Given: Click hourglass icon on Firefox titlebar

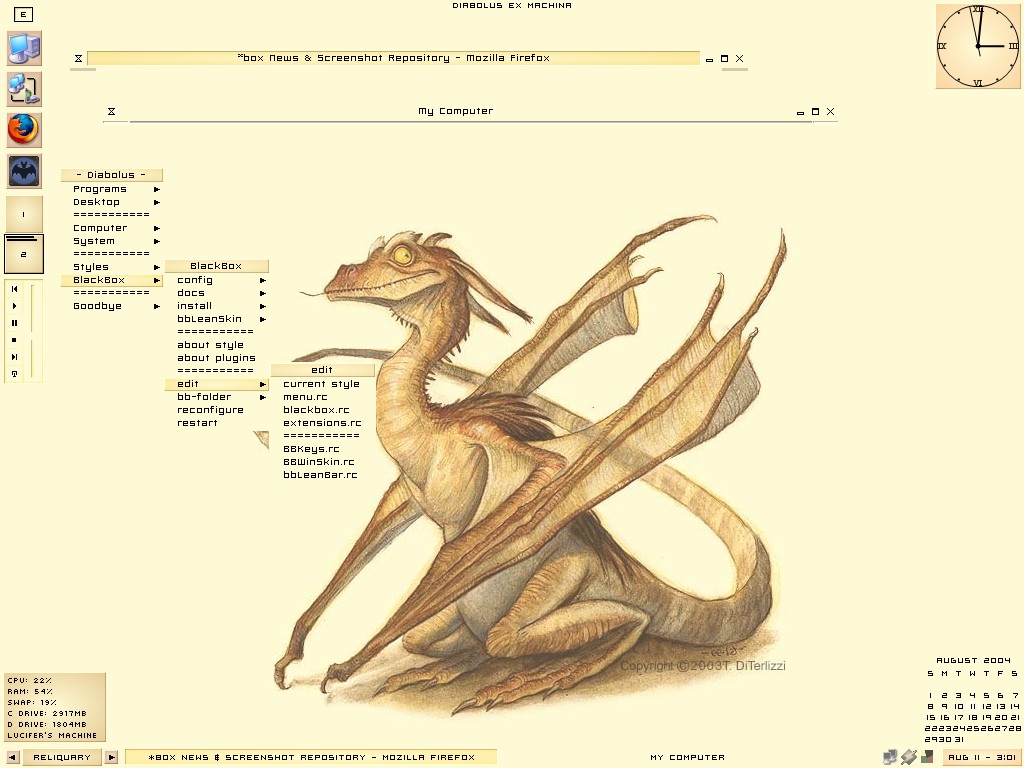Looking at the screenshot, I should [x=78, y=59].
